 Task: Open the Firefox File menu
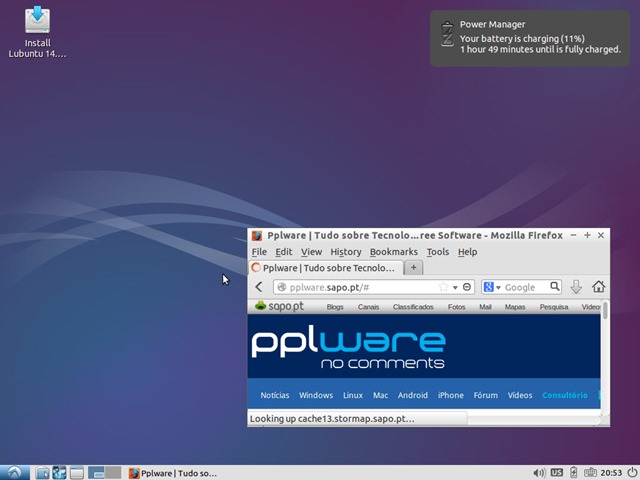pos(259,252)
